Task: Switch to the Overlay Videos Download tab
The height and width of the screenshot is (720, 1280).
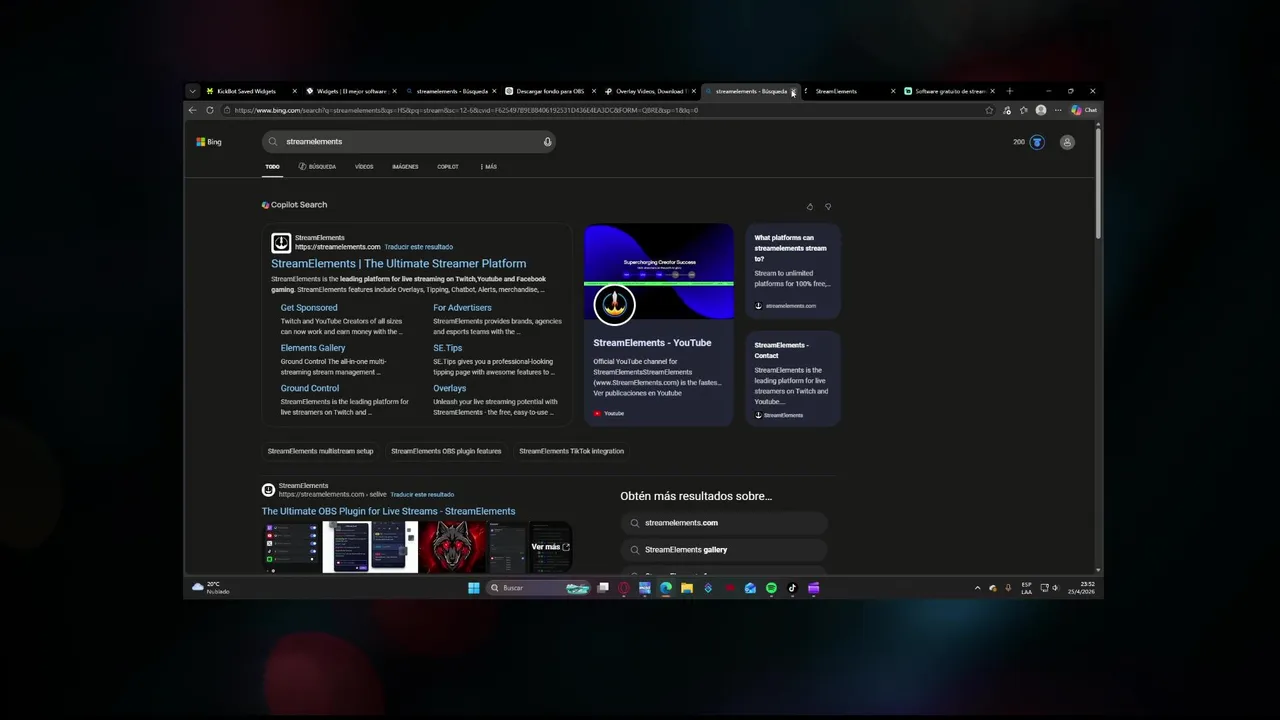Action: coord(649,91)
